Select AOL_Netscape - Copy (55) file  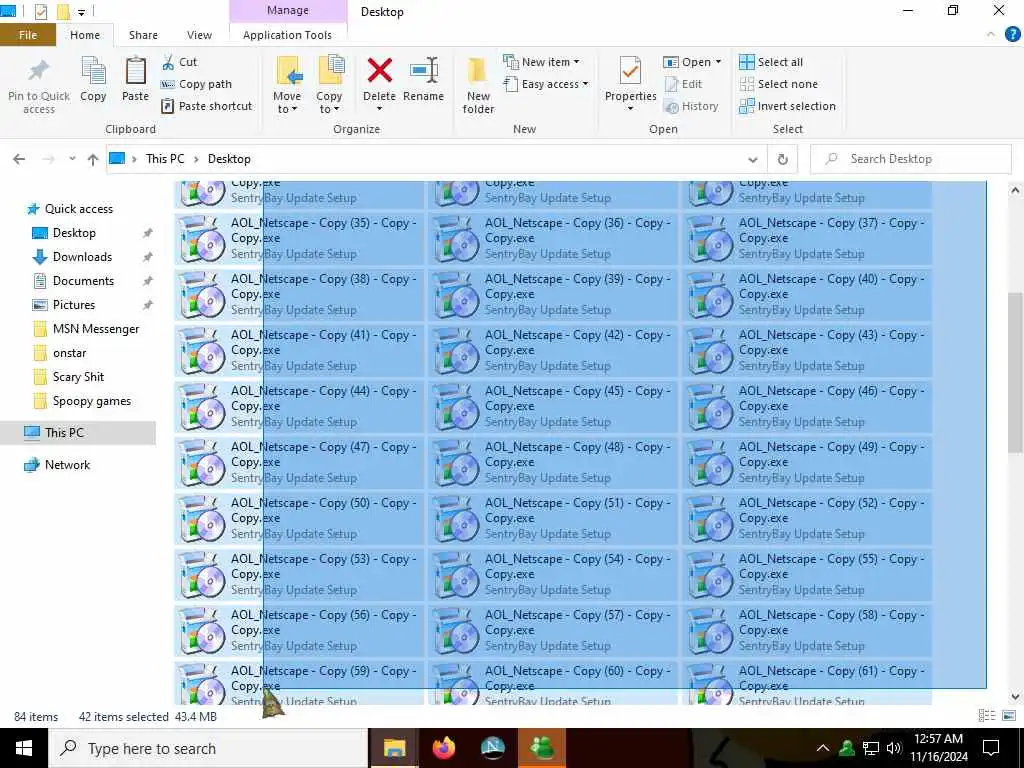coord(807,575)
